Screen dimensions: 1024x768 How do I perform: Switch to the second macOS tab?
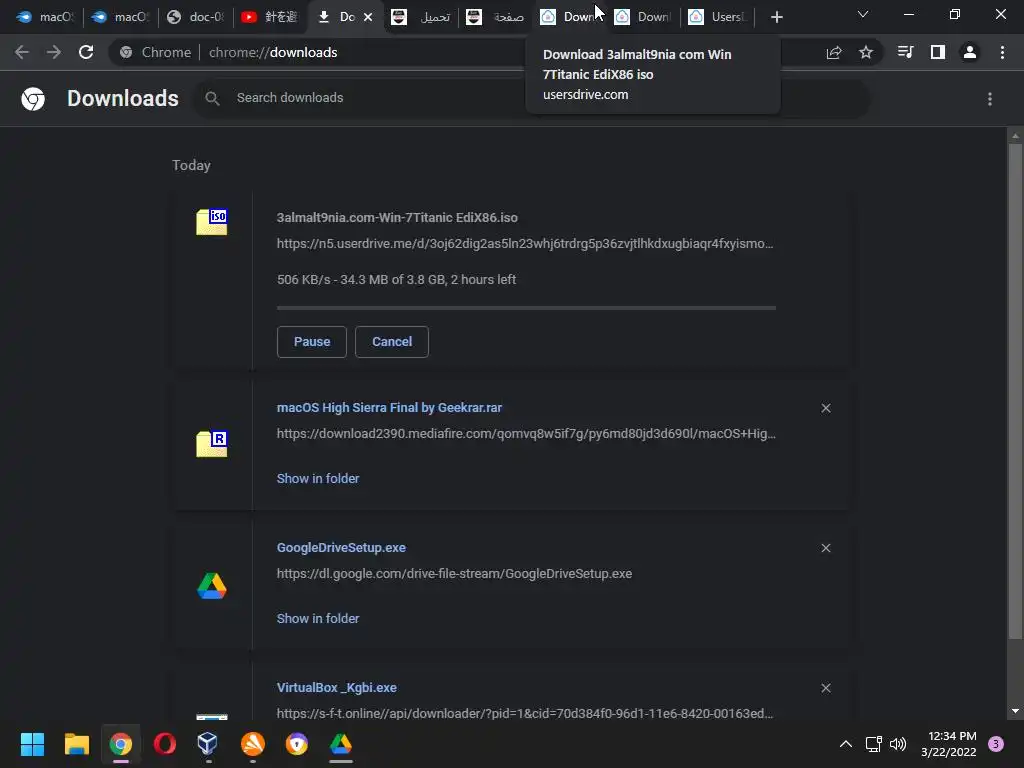tap(120, 17)
